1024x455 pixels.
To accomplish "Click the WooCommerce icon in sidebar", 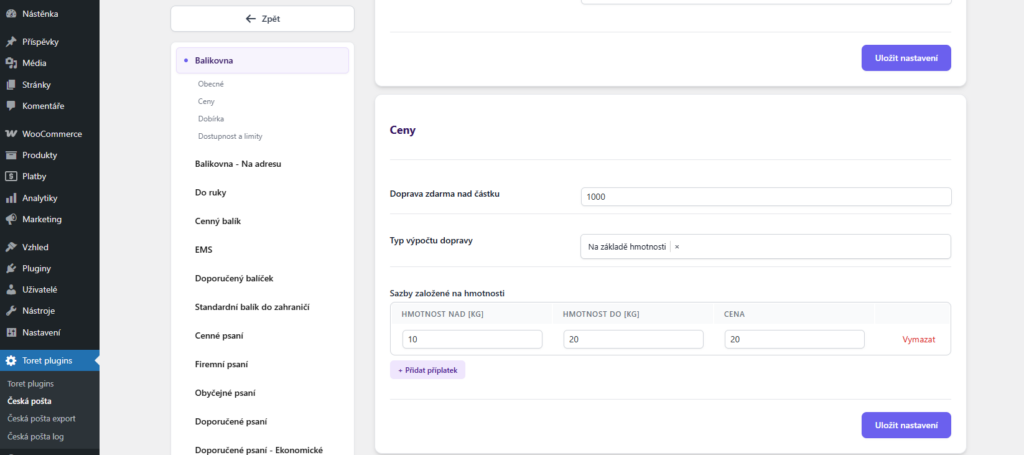I will (x=10, y=134).
